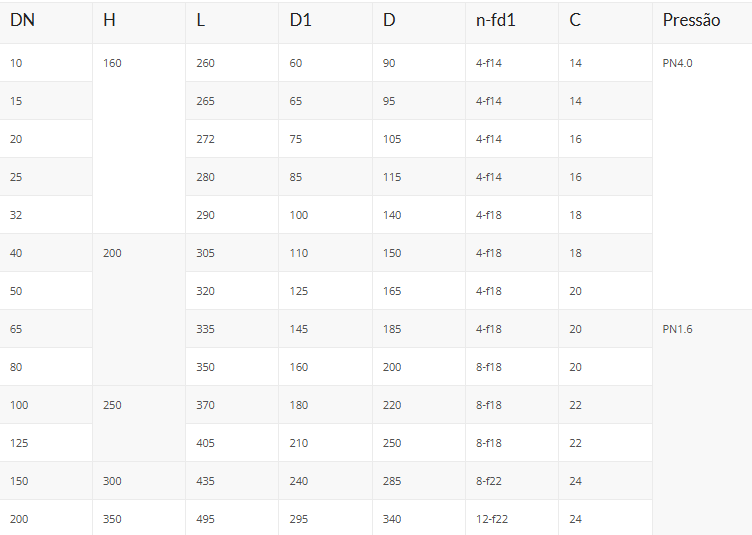Click the D1 column header
752x535 pixels.
(x=301, y=20)
